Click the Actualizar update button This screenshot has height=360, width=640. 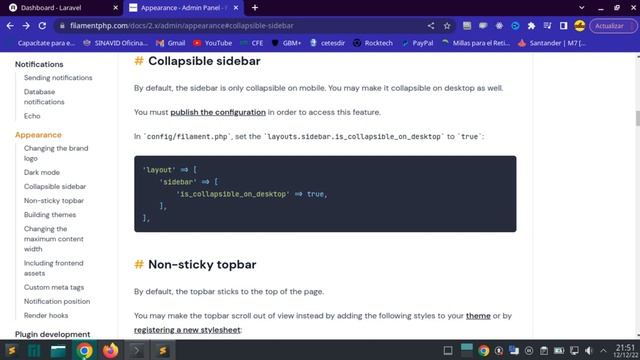[613, 26]
